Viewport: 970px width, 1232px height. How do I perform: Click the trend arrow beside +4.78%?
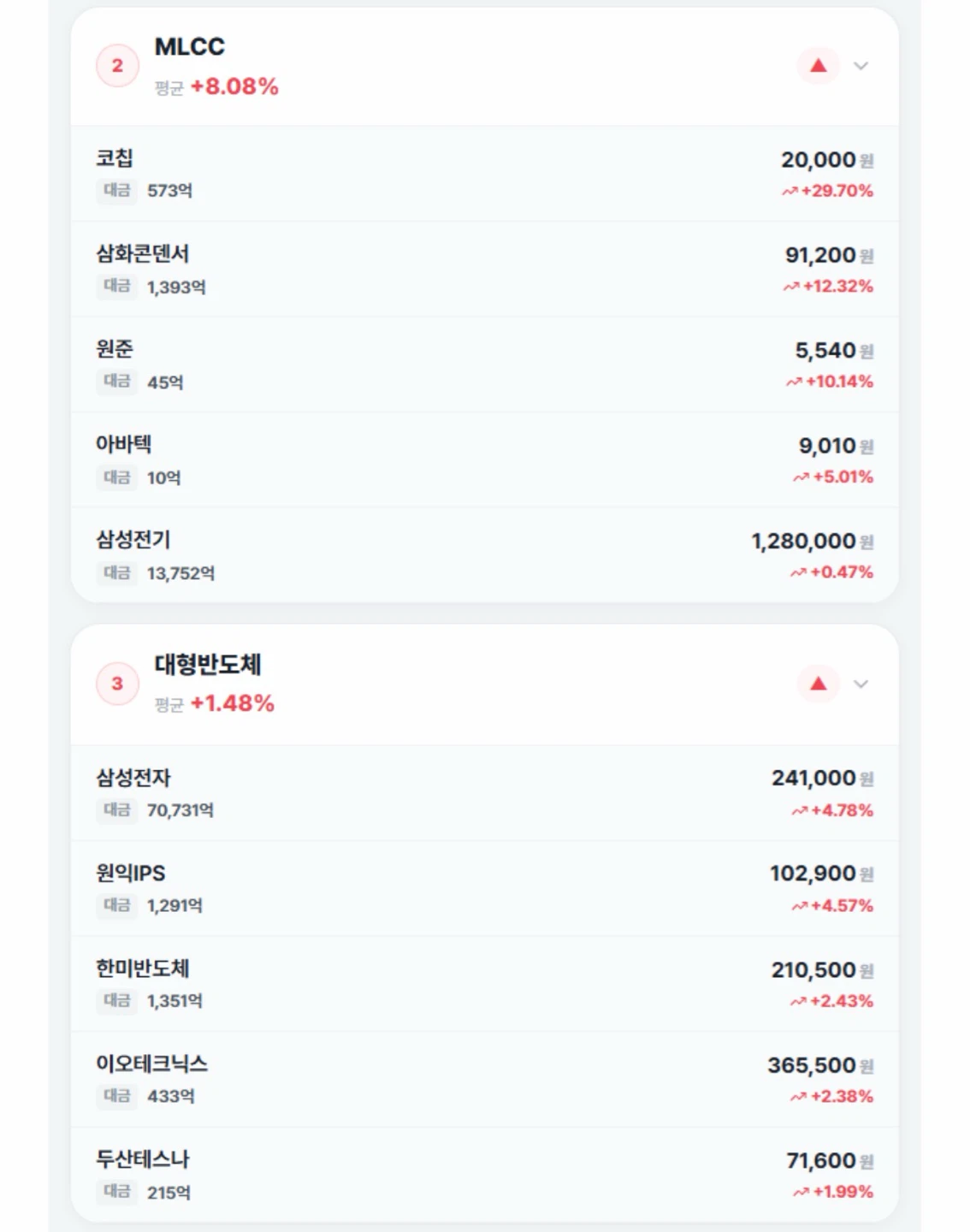pos(799,811)
